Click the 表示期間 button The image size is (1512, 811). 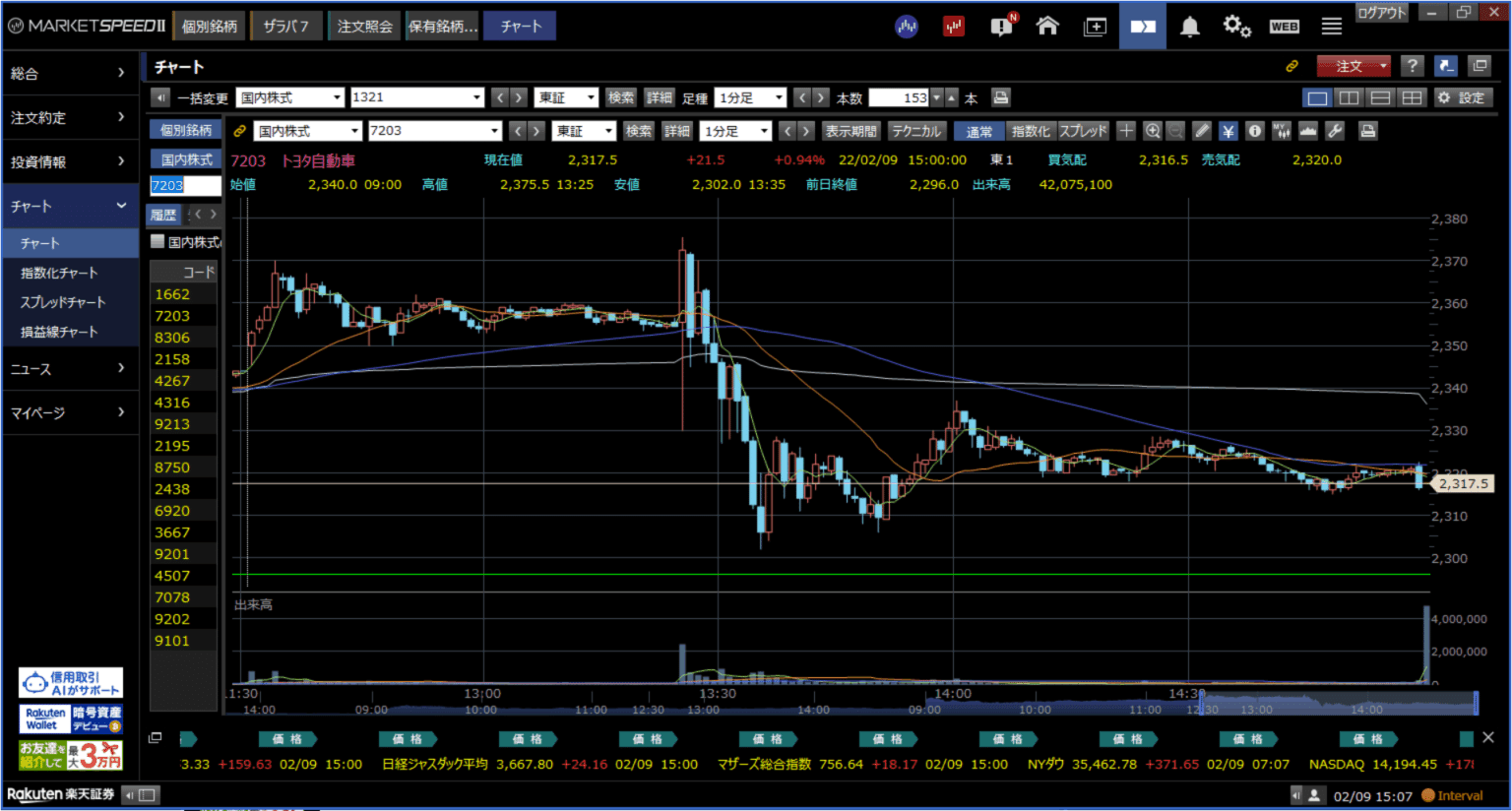[851, 131]
